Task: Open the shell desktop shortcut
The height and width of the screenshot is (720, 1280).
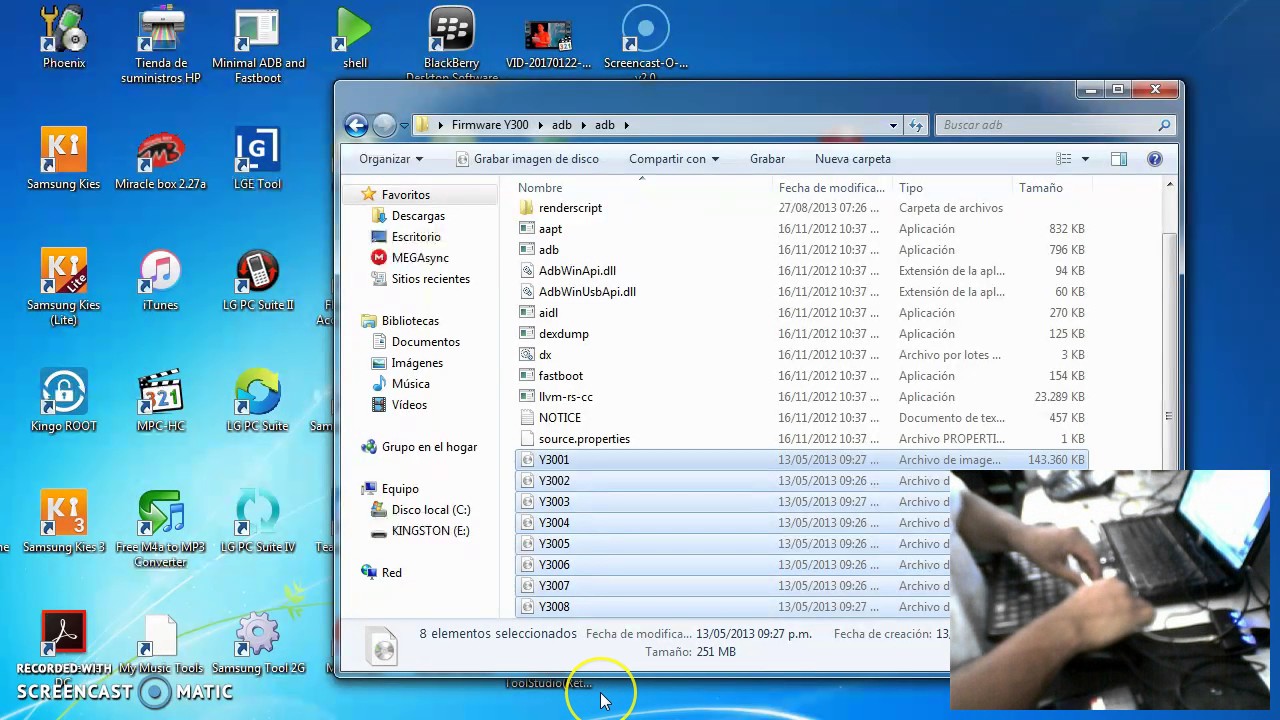Action: click(x=355, y=38)
